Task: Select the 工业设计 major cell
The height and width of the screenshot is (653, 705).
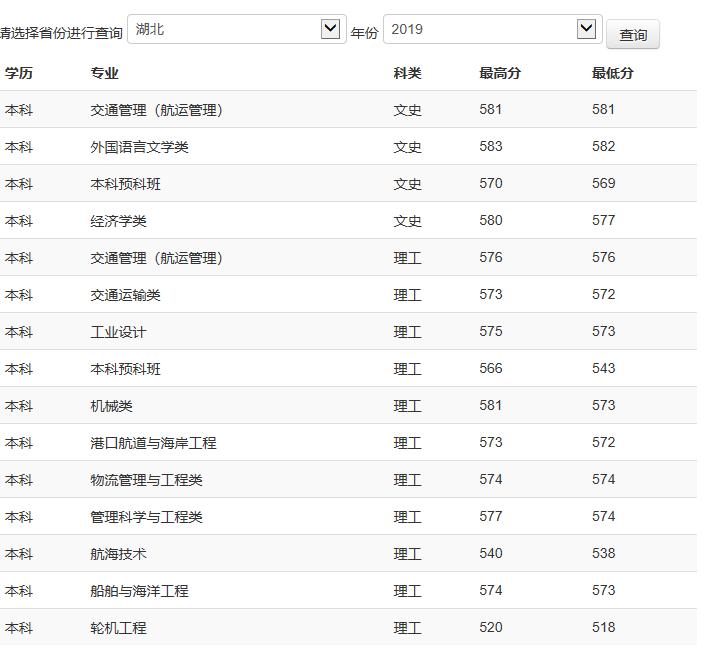Action: tap(118, 332)
